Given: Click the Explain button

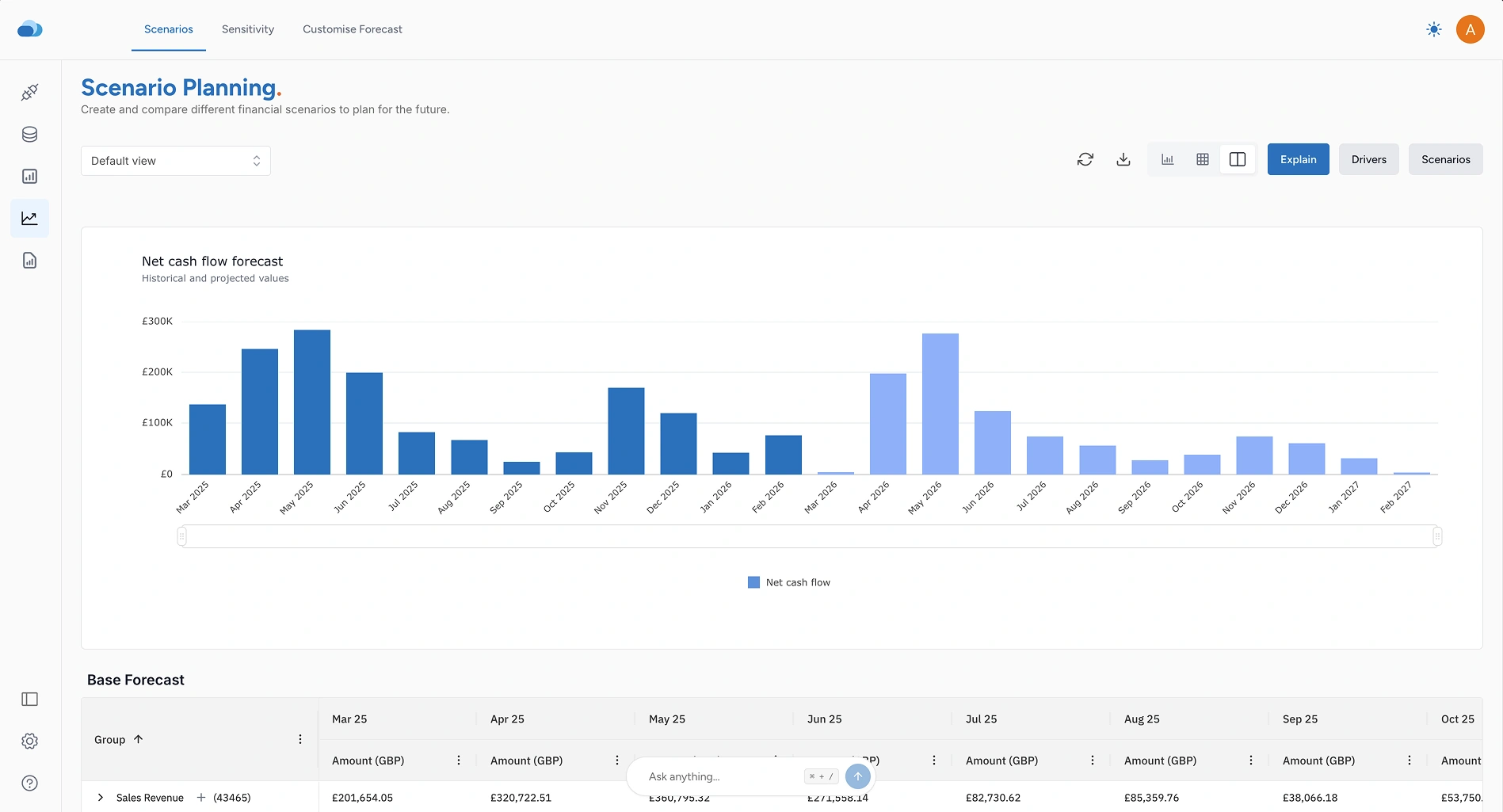Looking at the screenshot, I should coord(1298,159).
